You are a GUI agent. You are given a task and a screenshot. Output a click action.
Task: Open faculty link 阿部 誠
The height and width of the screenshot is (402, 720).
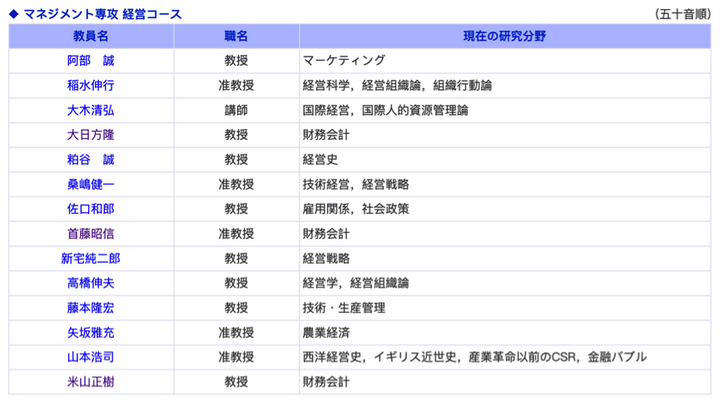coord(90,61)
